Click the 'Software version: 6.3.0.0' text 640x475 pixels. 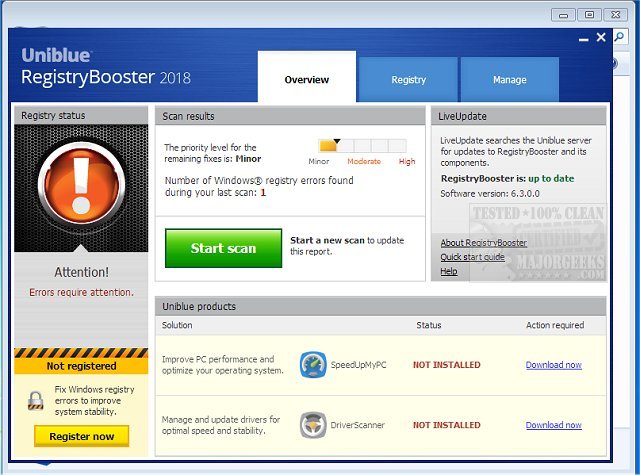coord(490,193)
